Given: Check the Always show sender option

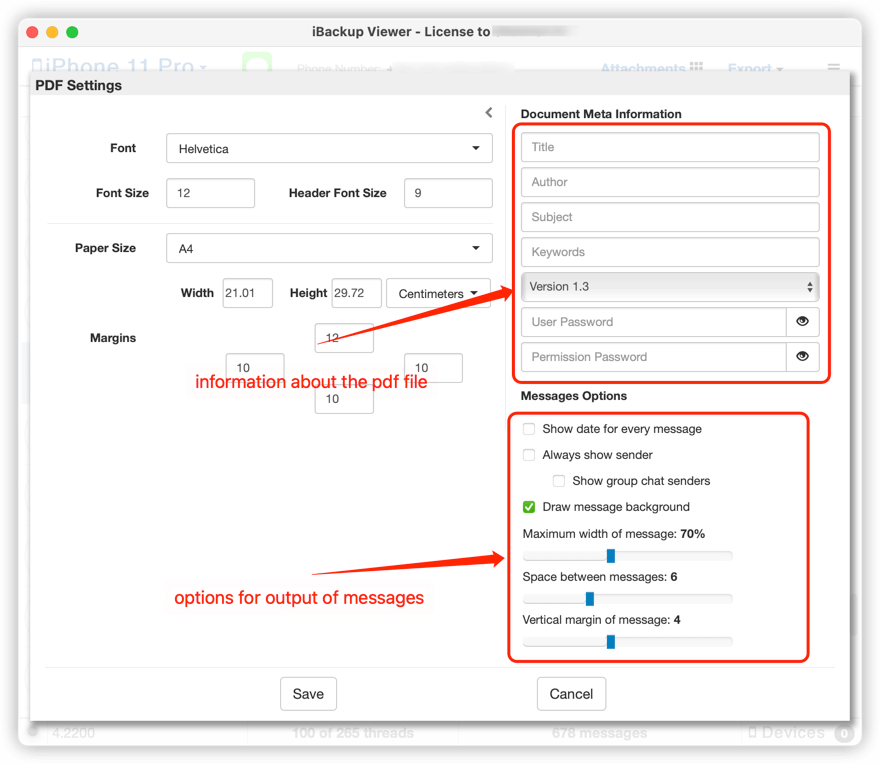Looking at the screenshot, I should 528,455.
